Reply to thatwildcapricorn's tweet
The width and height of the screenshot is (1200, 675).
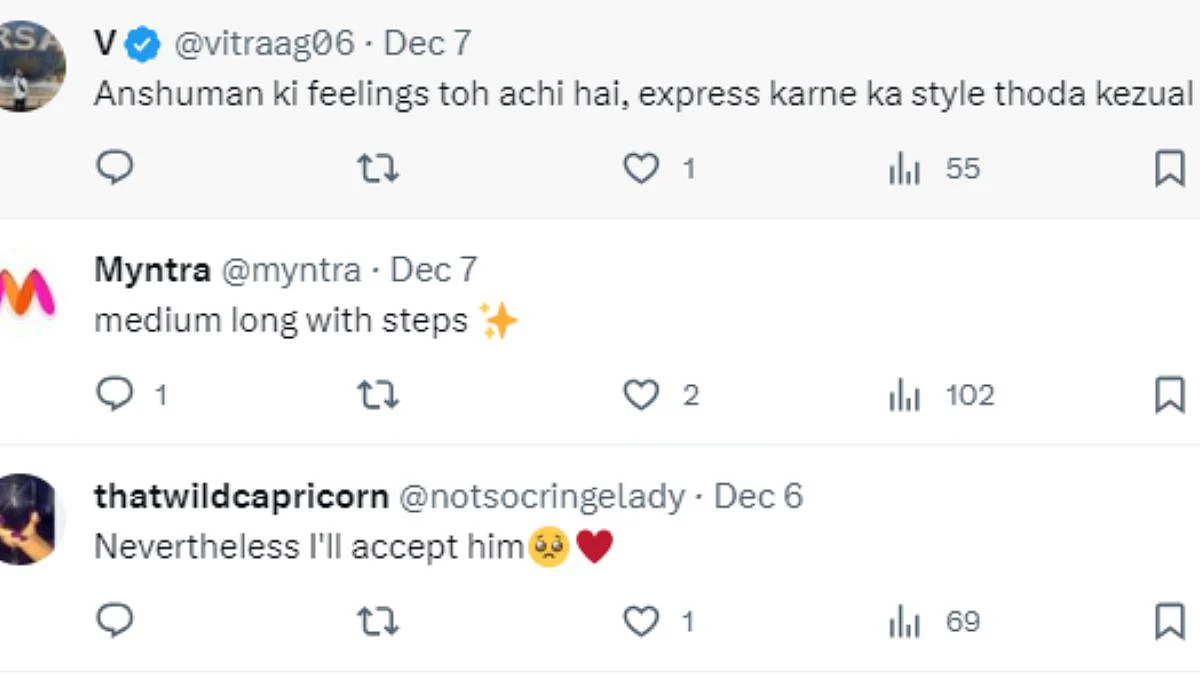pyautogui.click(x=115, y=621)
